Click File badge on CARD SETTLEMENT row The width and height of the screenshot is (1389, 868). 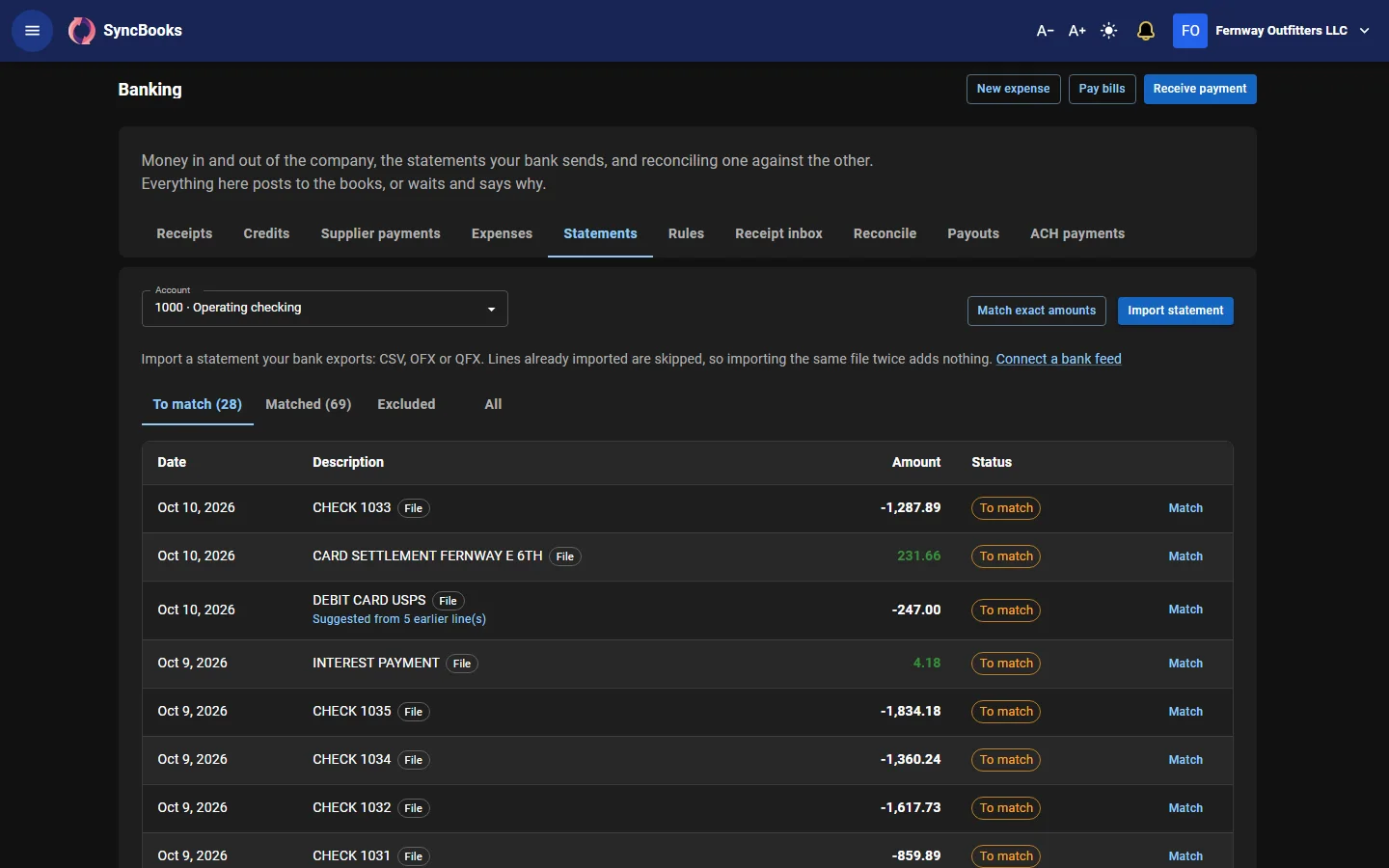pos(565,556)
